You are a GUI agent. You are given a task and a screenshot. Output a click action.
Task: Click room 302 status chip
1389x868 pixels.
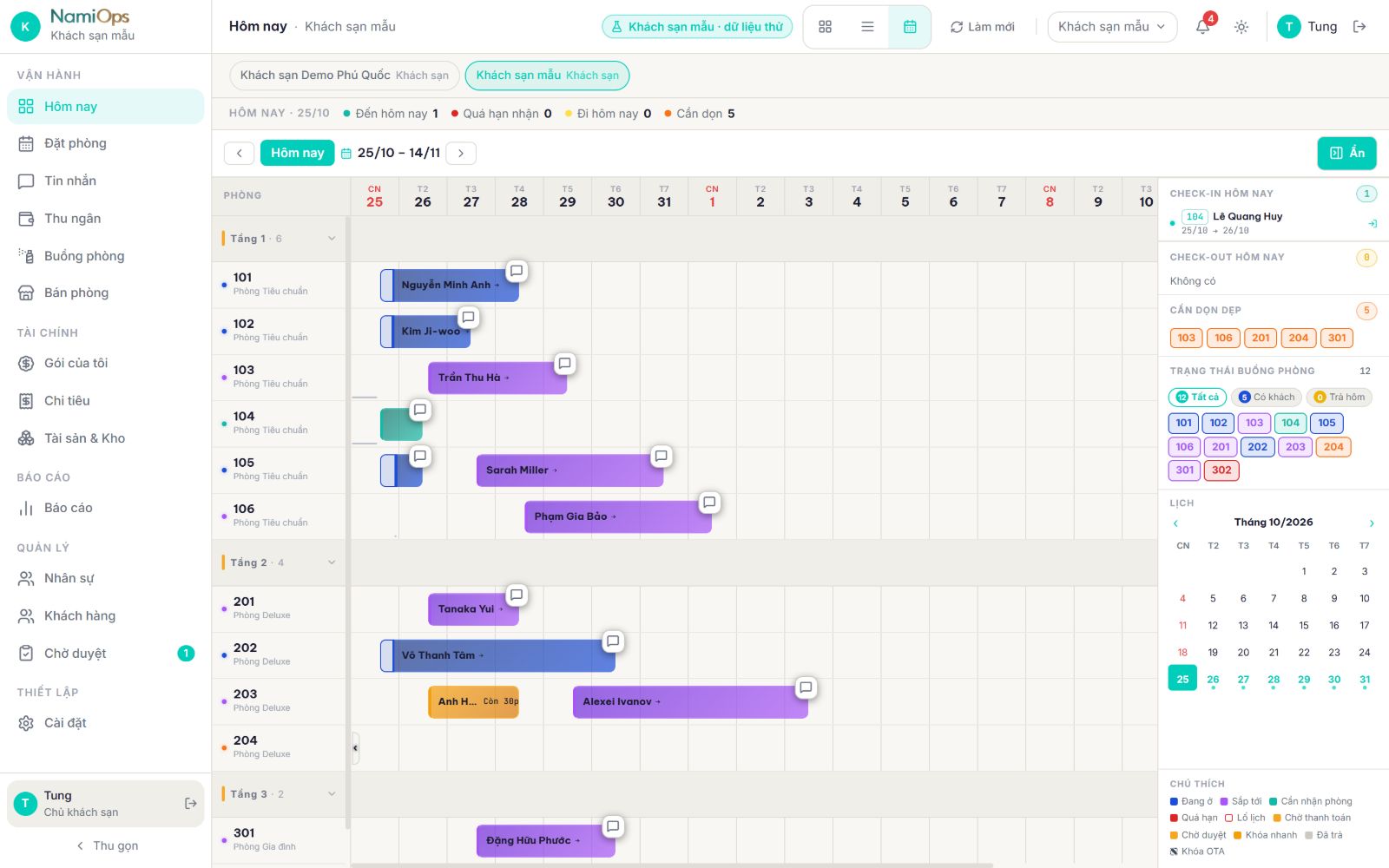click(x=1221, y=470)
